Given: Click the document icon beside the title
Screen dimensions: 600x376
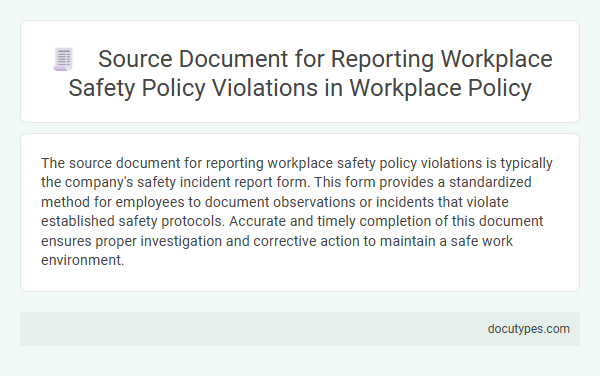Looking at the screenshot, I should (x=63, y=59).
